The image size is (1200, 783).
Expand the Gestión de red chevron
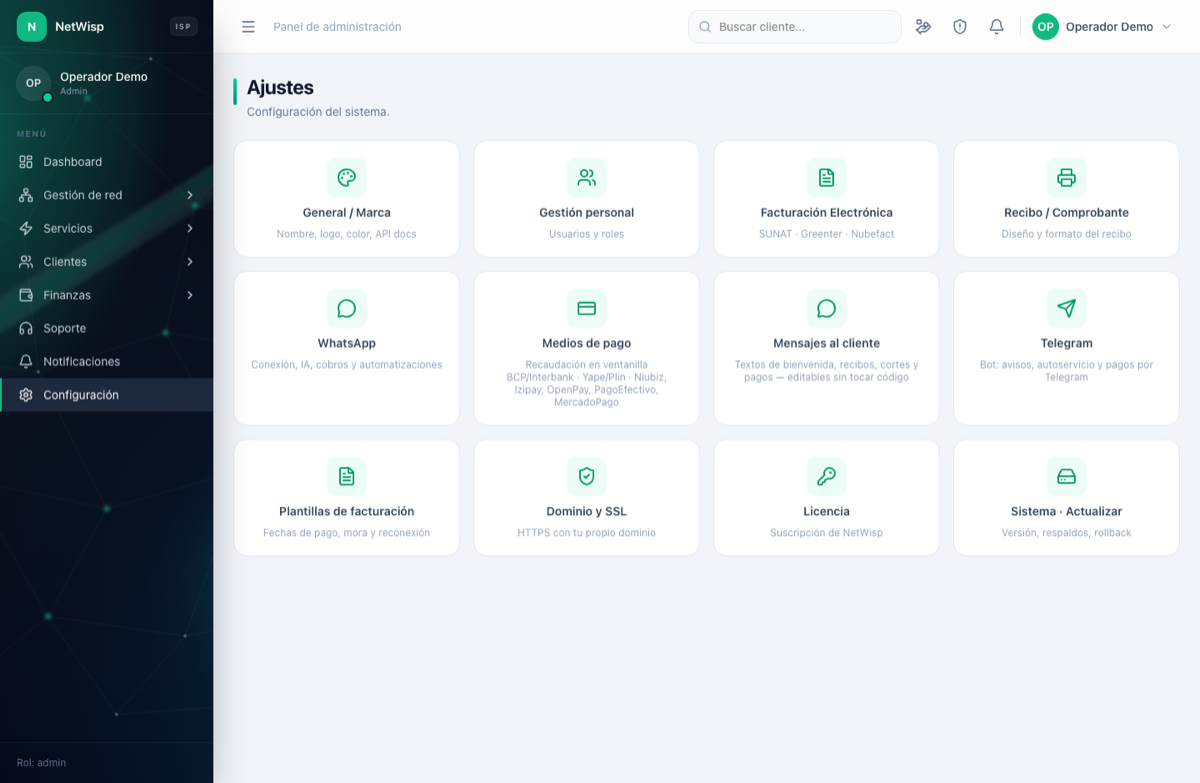[190, 195]
